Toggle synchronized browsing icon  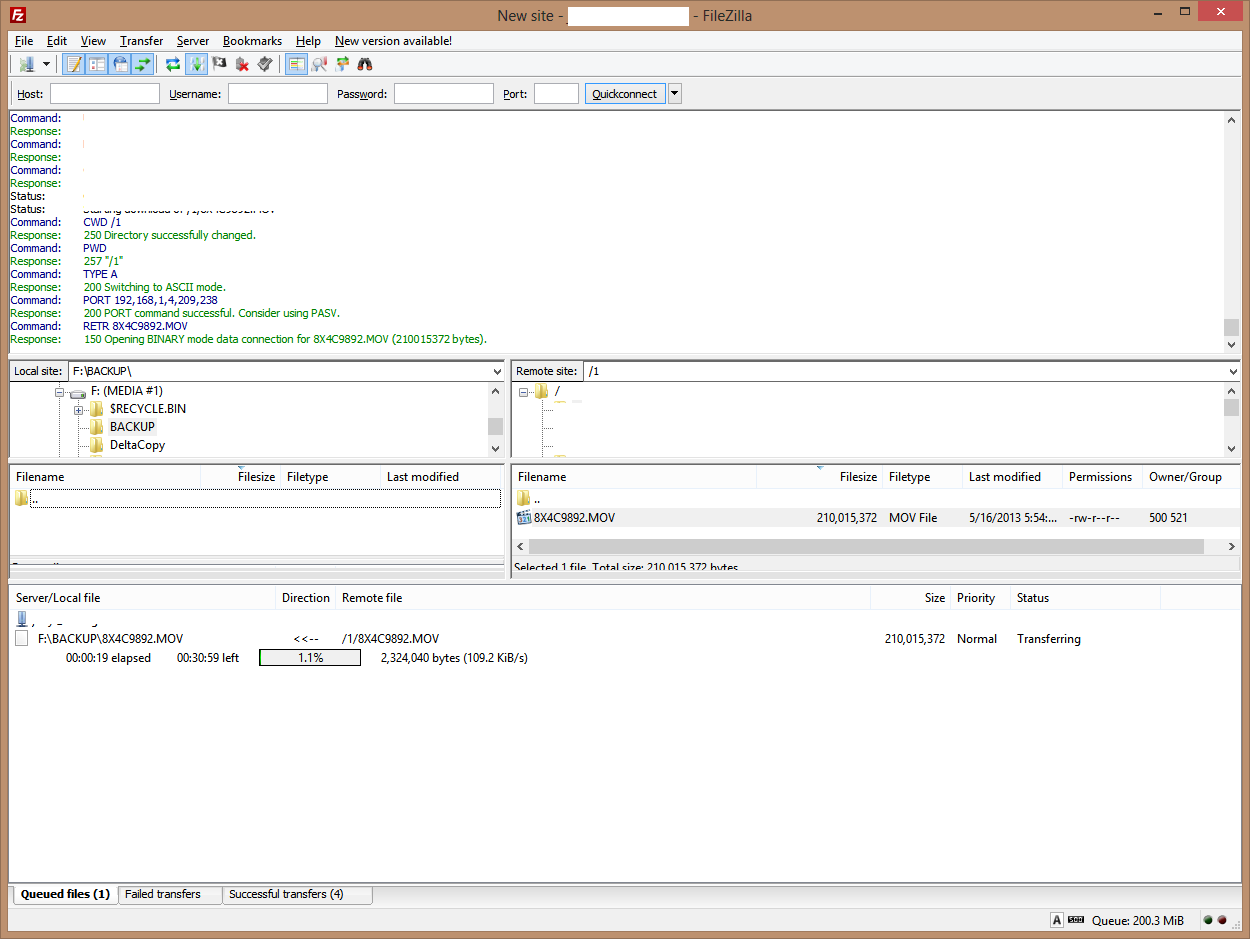point(342,64)
